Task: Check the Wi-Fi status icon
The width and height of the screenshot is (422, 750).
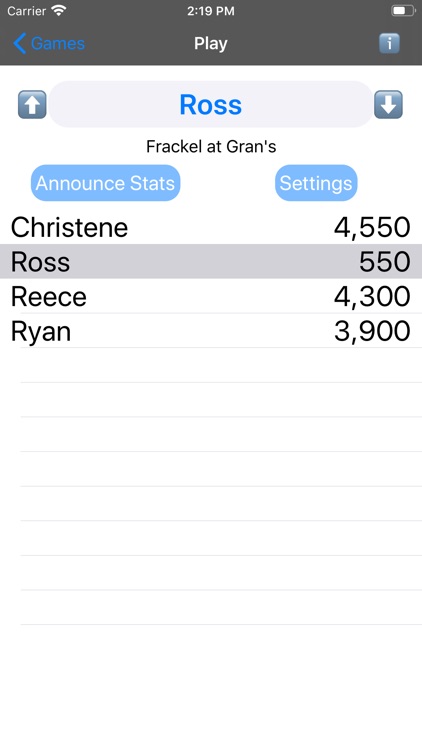Action: [x=59, y=11]
